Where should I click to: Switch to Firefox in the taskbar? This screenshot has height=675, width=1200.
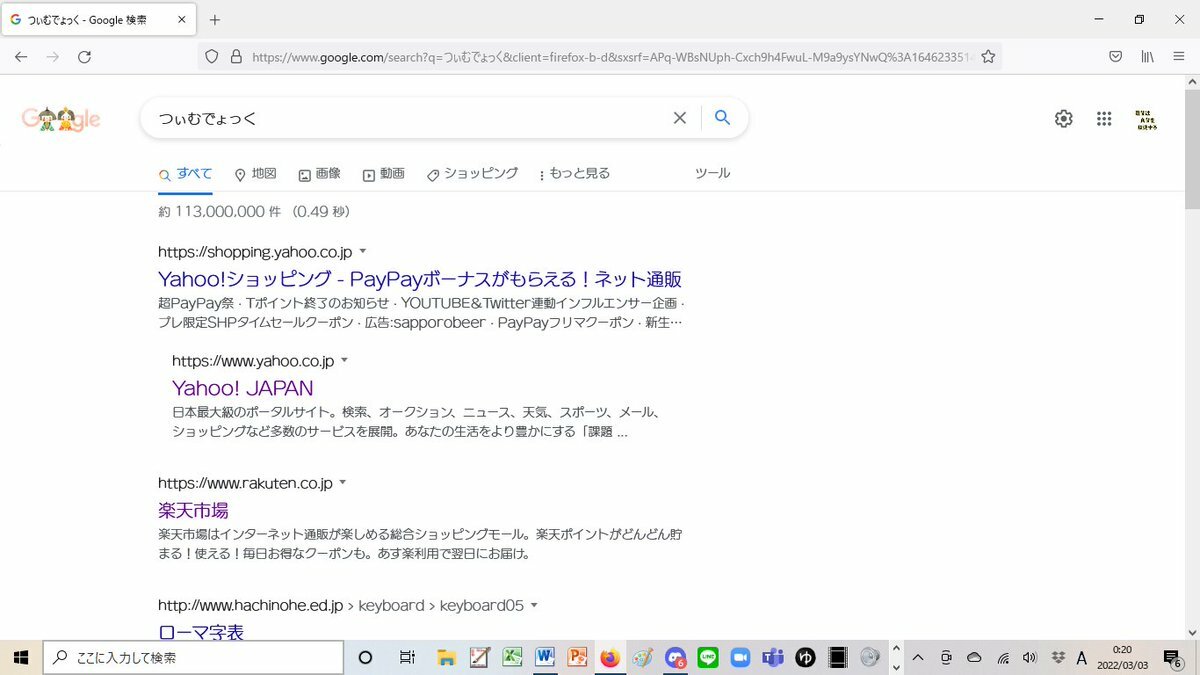pos(610,657)
